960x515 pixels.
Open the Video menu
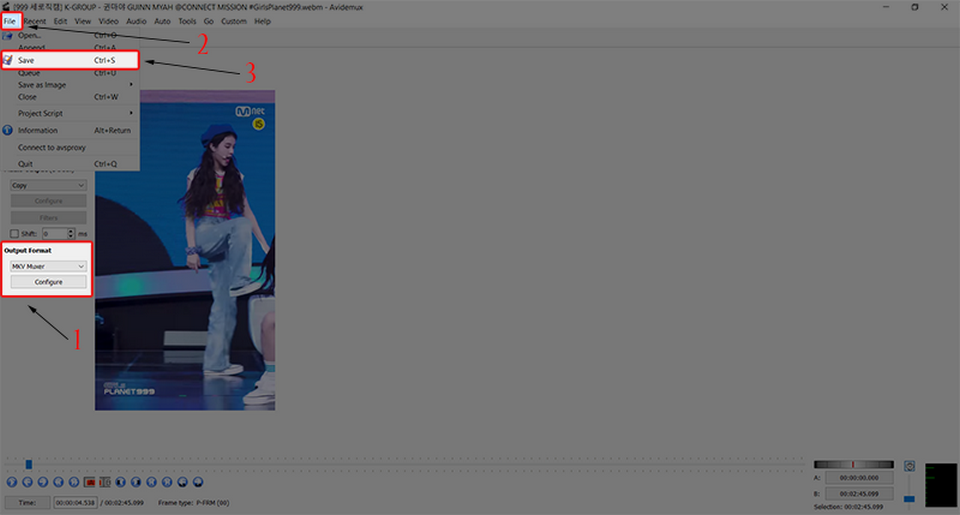coord(108,21)
